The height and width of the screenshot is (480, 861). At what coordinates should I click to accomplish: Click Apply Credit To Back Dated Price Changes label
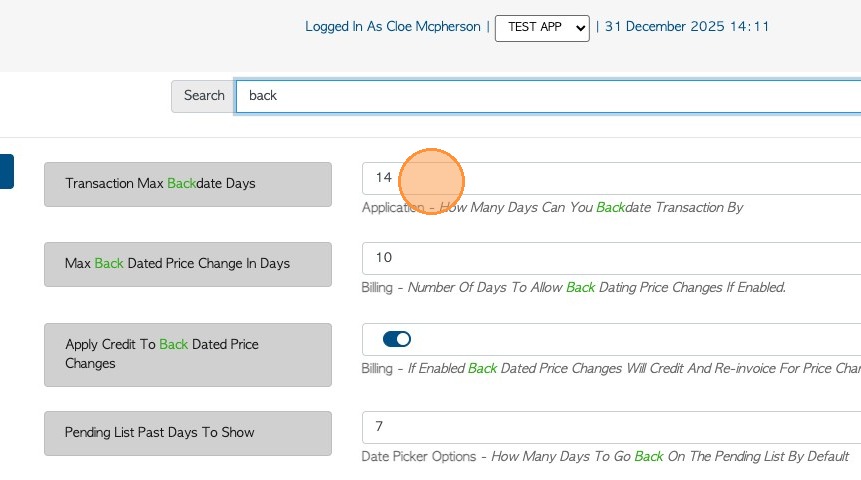(187, 354)
